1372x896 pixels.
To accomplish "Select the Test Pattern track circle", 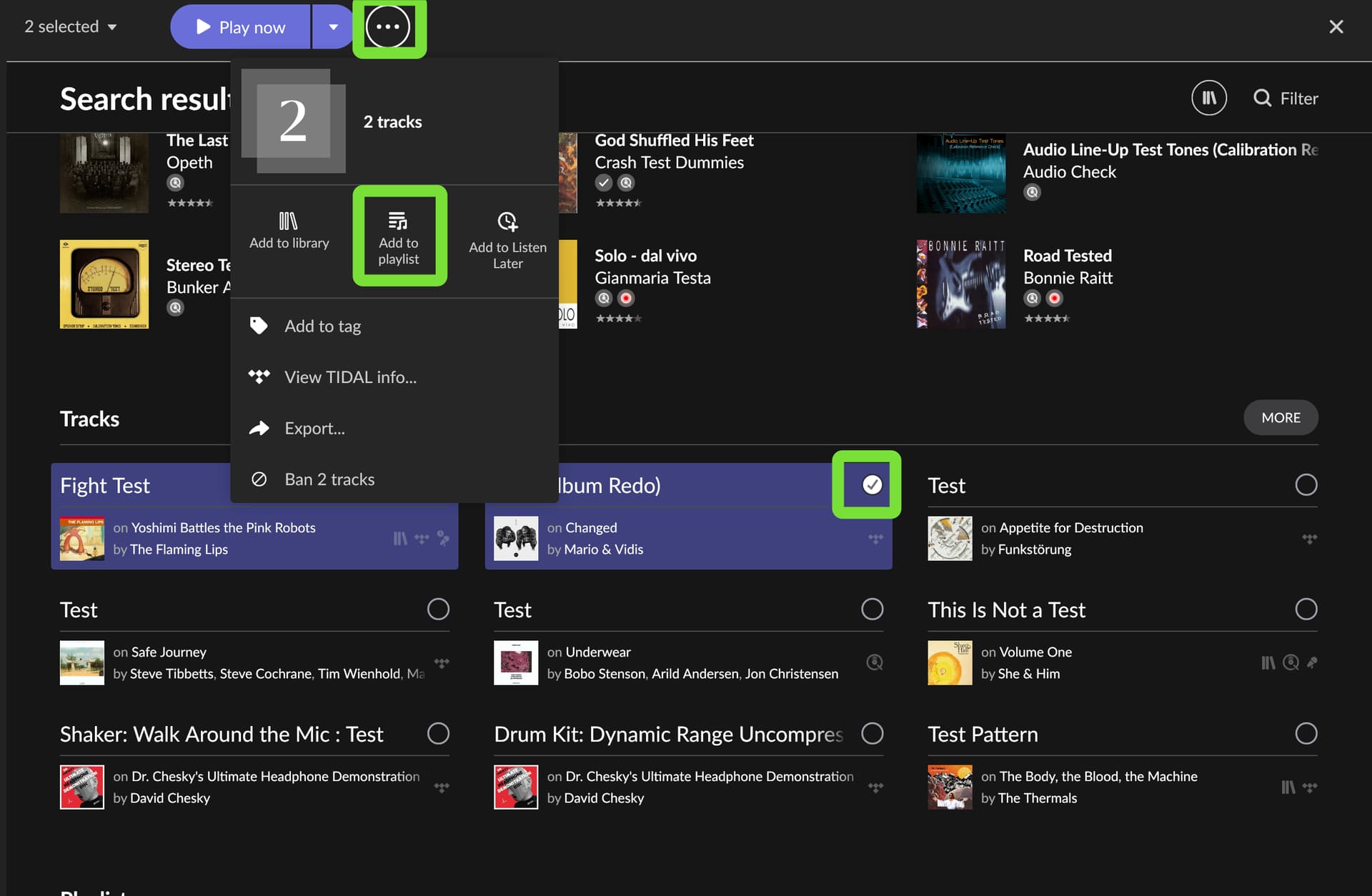I will click(1306, 734).
